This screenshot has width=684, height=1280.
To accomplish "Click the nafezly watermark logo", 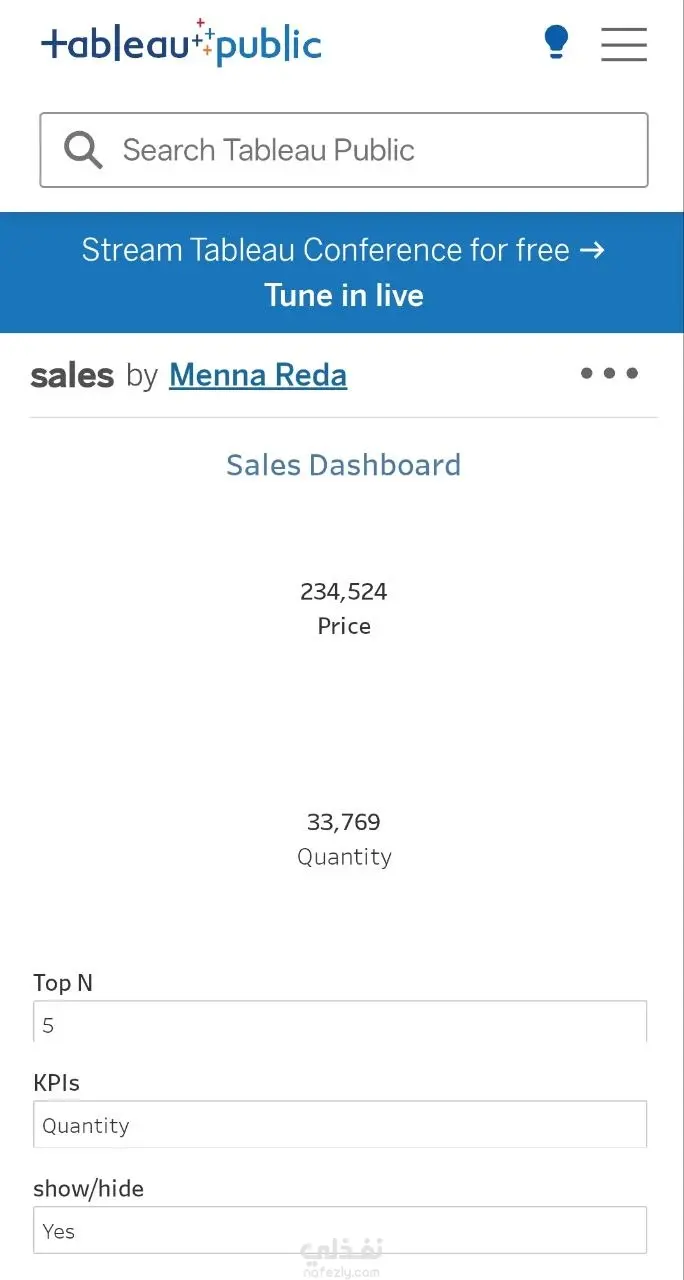I will click(x=341, y=1257).
